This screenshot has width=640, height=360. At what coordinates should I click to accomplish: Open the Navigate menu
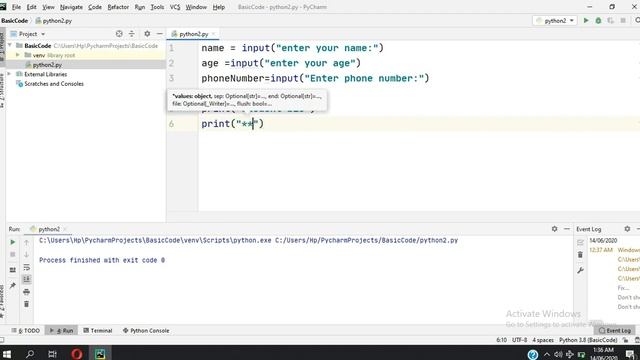click(x=71, y=7)
